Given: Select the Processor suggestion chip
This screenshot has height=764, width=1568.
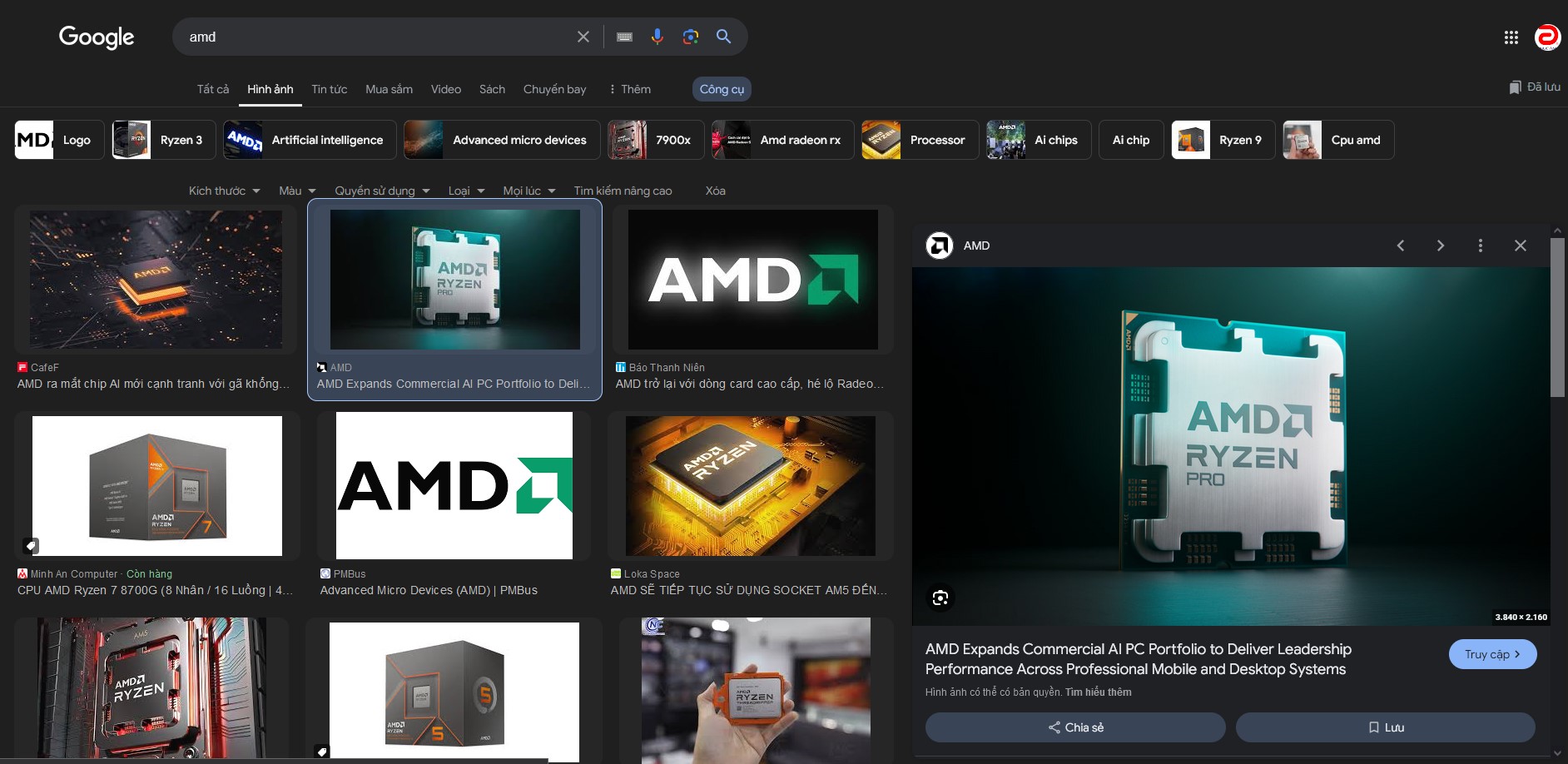Looking at the screenshot, I should (x=920, y=140).
